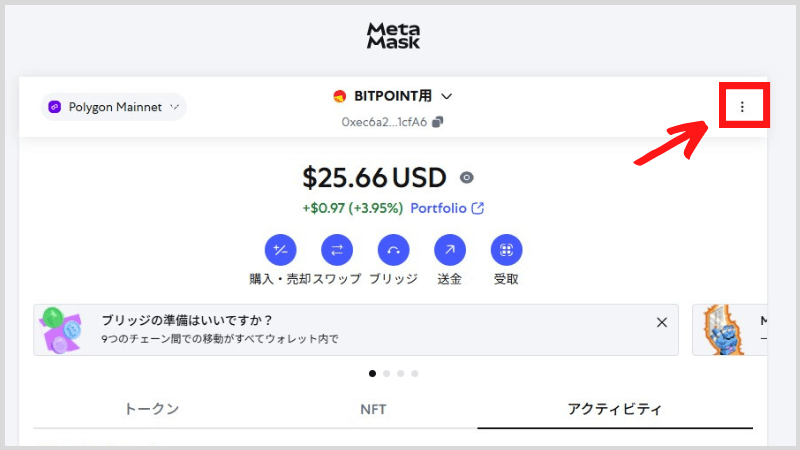The width and height of the screenshot is (800, 450).
Task: Click the BITPOINT用 account avatar icon
Action: 339,96
